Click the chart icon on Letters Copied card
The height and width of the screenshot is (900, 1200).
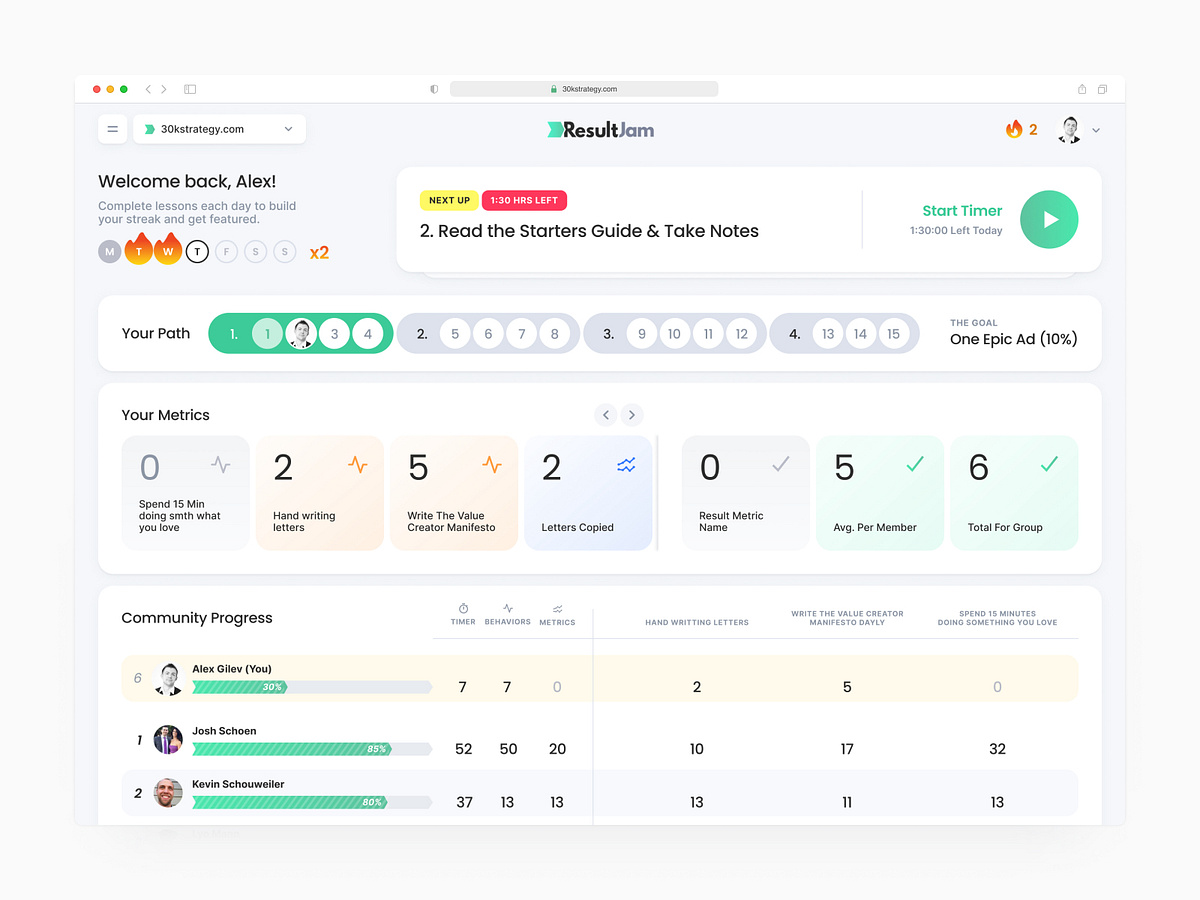click(625, 463)
